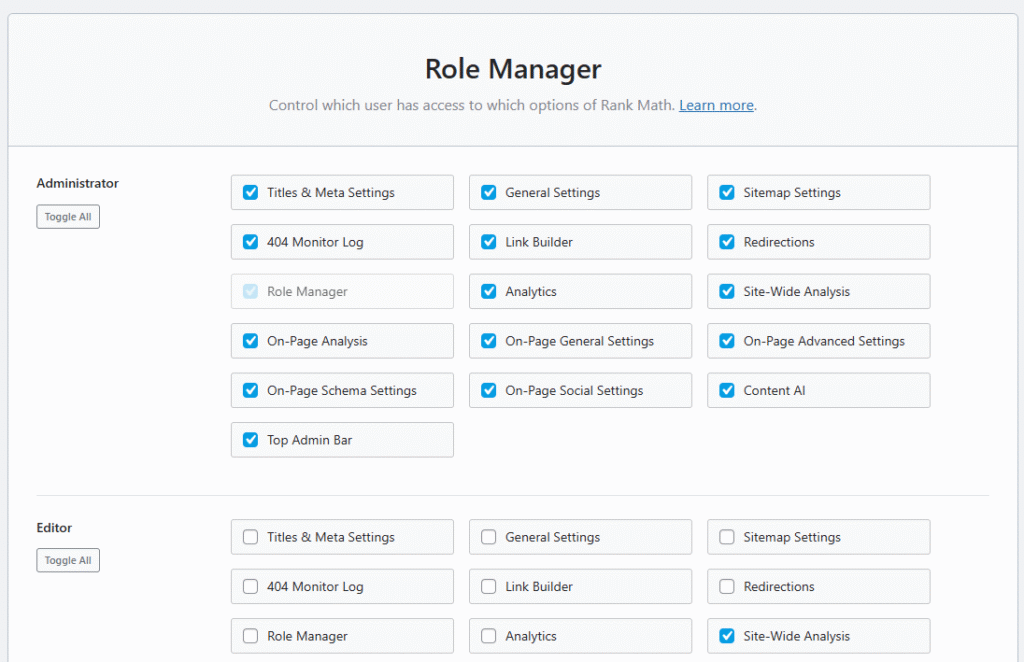
Task: Uncheck Administrator Redirections checkbox
Action: tap(727, 242)
